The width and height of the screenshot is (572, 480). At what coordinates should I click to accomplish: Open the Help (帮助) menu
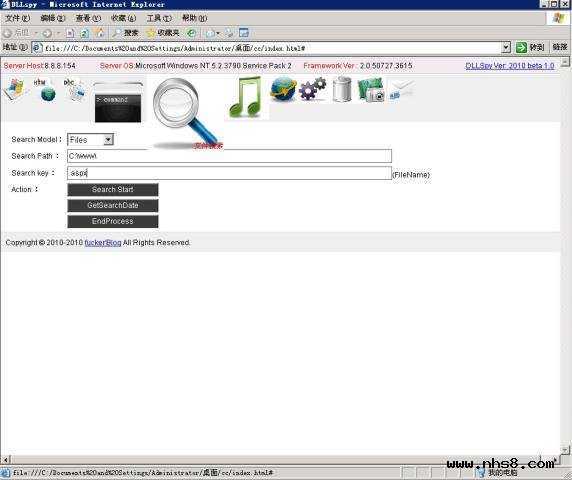tap(194, 18)
